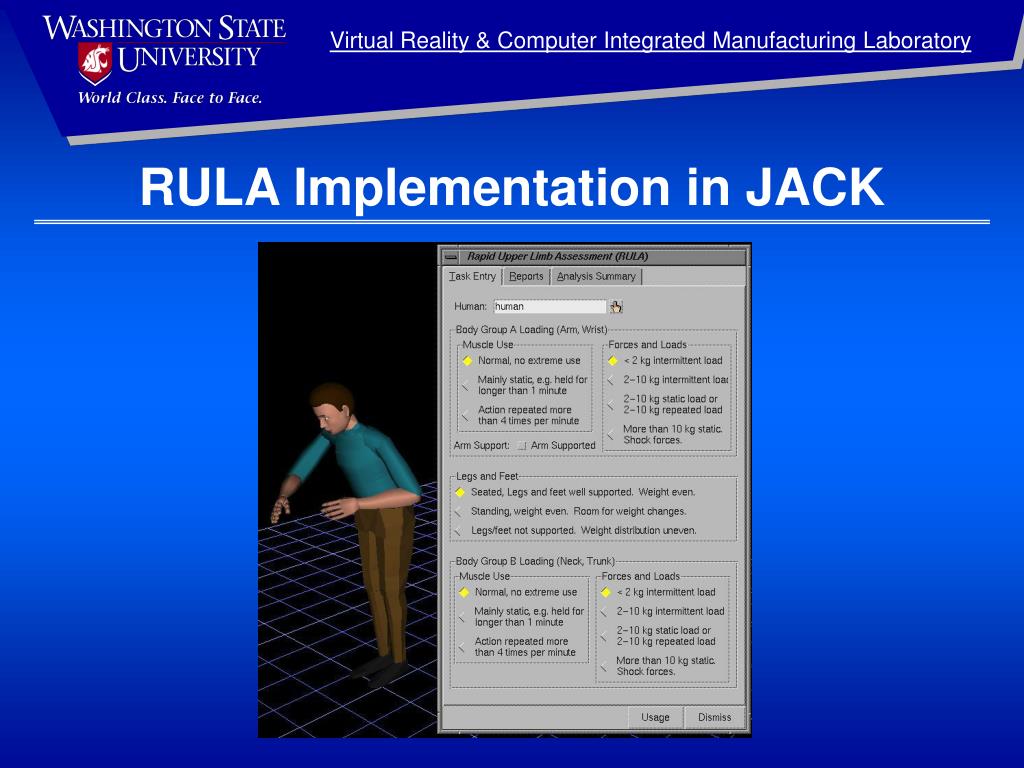Open the Analysis Summary tab
Screen dimensions: 1024x768
point(596,276)
